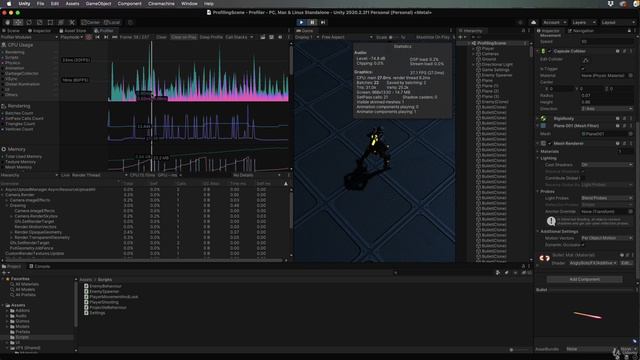This screenshot has width=640, height=360.
Task: Open cloud services icon
Action: point(533,22)
